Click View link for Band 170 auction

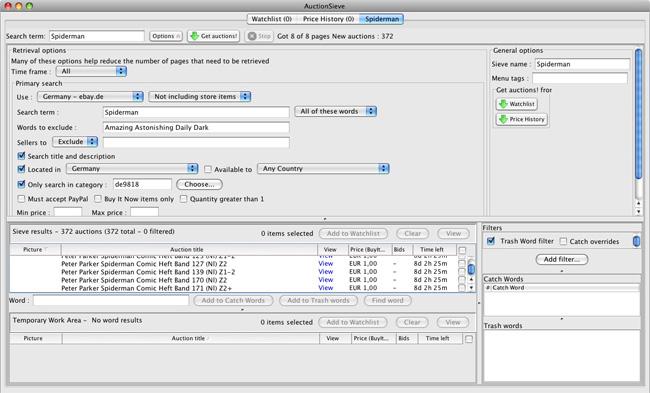click(x=325, y=280)
